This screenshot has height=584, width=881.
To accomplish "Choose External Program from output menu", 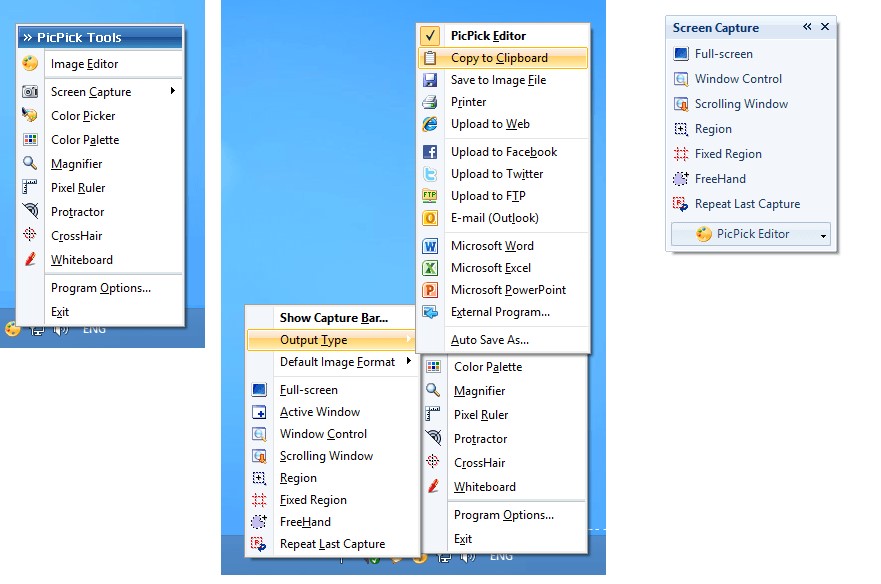I will pyautogui.click(x=499, y=312).
